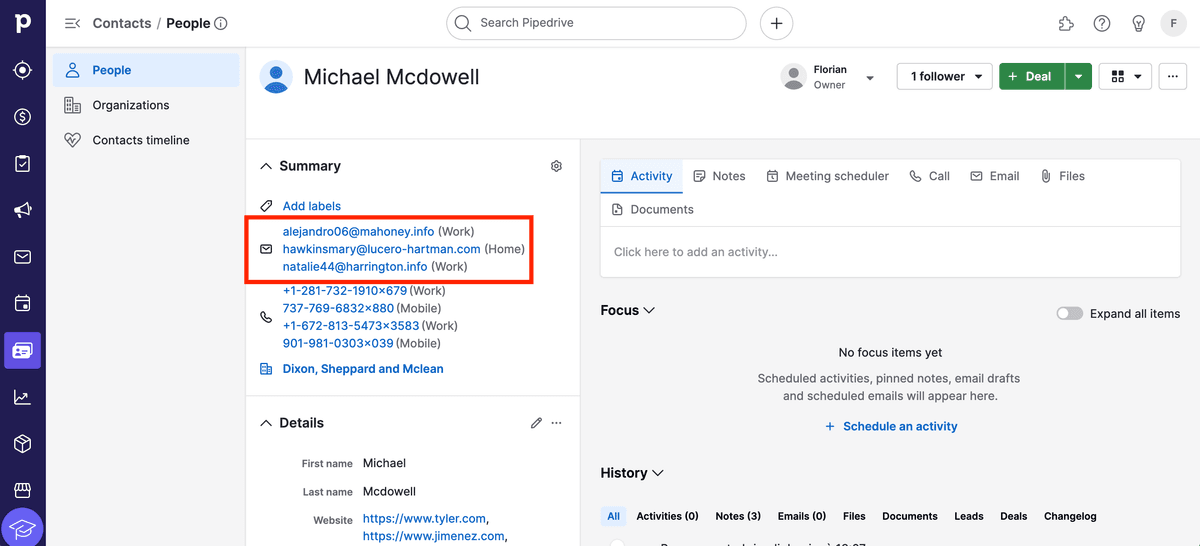Open the Mail envelope sidebar icon
The image size is (1200, 546).
coord(22,257)
